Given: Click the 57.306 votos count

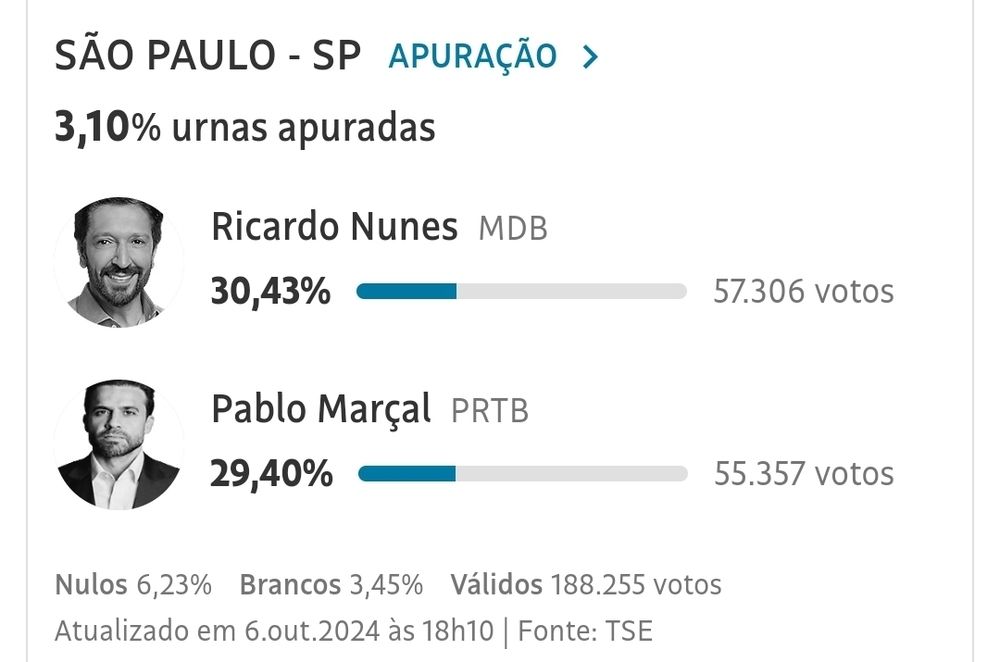Looking at the screenshot, I should click(x=804, y=291).
